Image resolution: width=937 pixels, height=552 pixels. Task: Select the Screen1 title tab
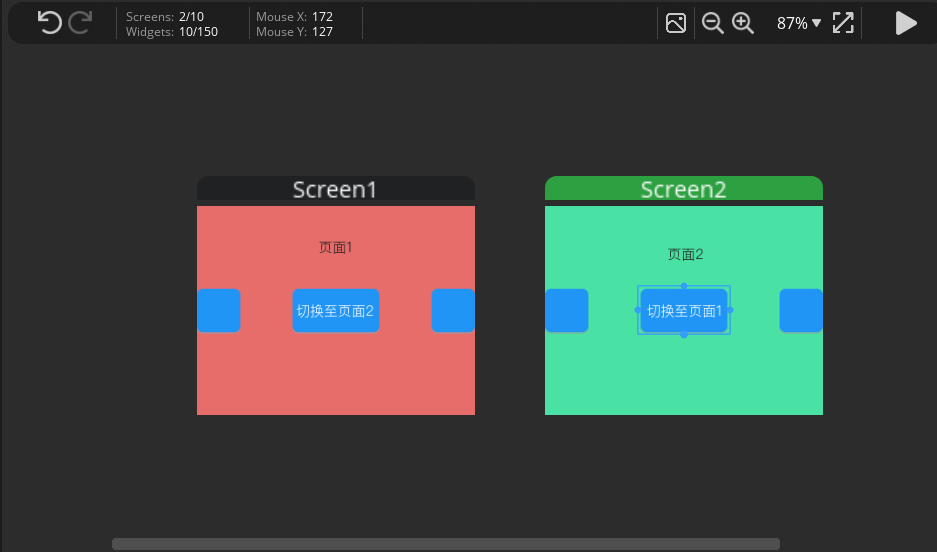click(336, 189)
